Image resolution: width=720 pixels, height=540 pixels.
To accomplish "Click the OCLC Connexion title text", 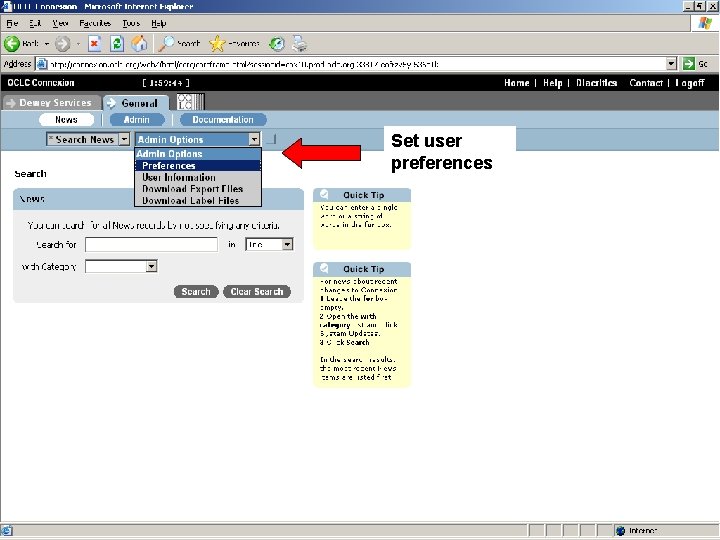I will coord(41,83).
